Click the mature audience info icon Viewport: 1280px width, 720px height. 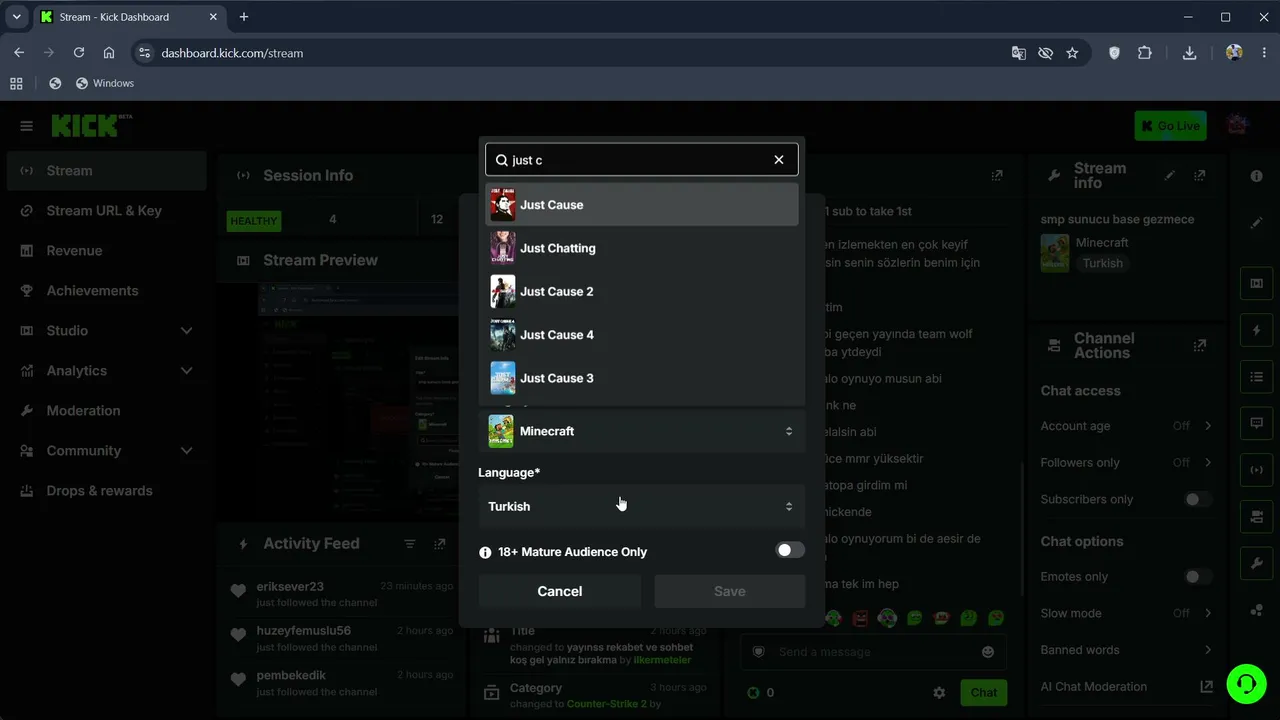click(485, 552)
